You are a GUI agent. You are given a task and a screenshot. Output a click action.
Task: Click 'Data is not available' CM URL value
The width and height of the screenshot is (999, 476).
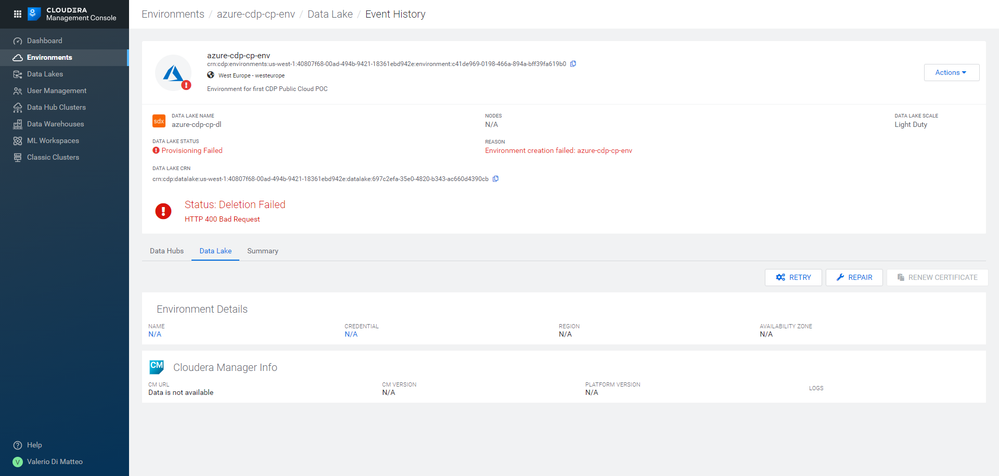click(181, 393)
